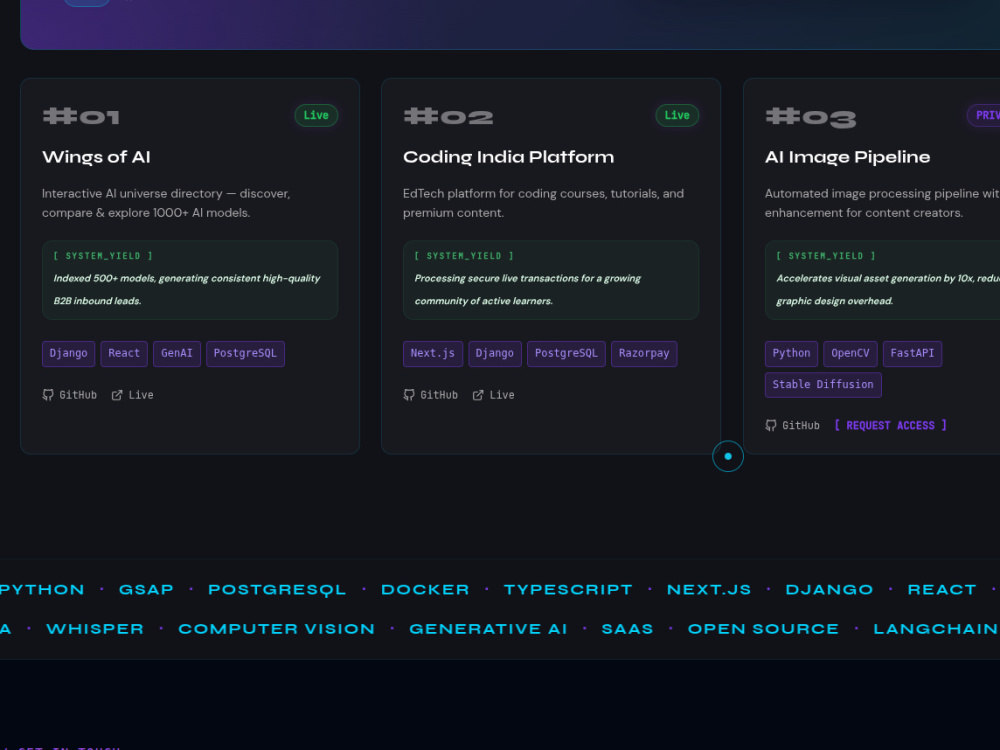Click the #02 project number

point(448,117)
